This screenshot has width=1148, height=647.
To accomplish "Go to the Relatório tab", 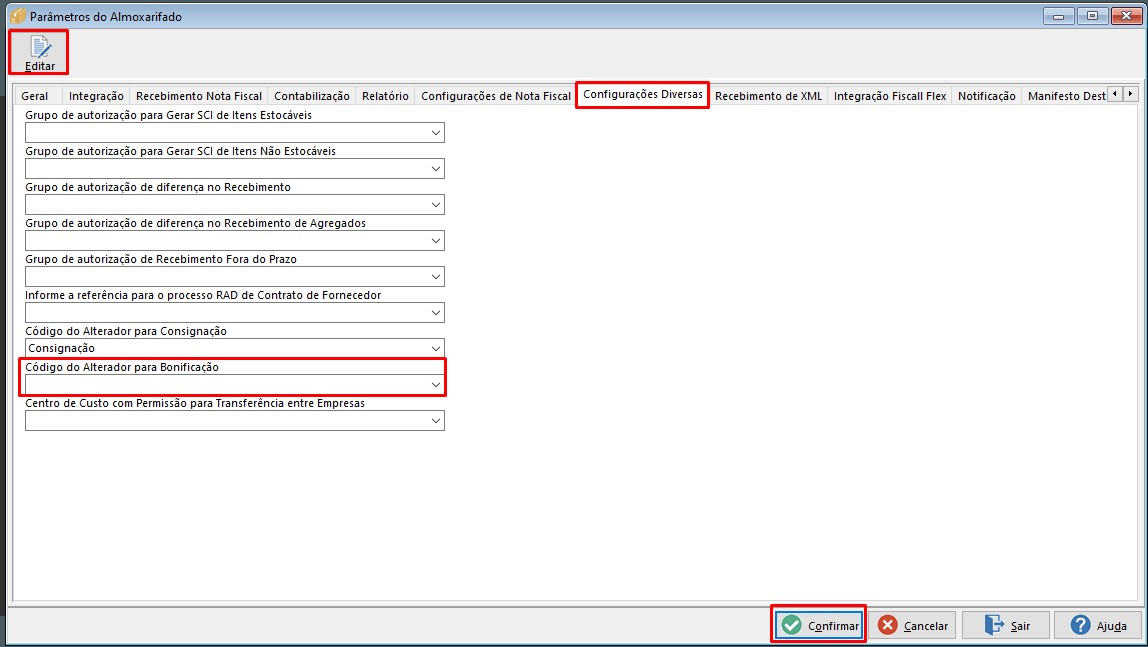I will tap(385, 96).
